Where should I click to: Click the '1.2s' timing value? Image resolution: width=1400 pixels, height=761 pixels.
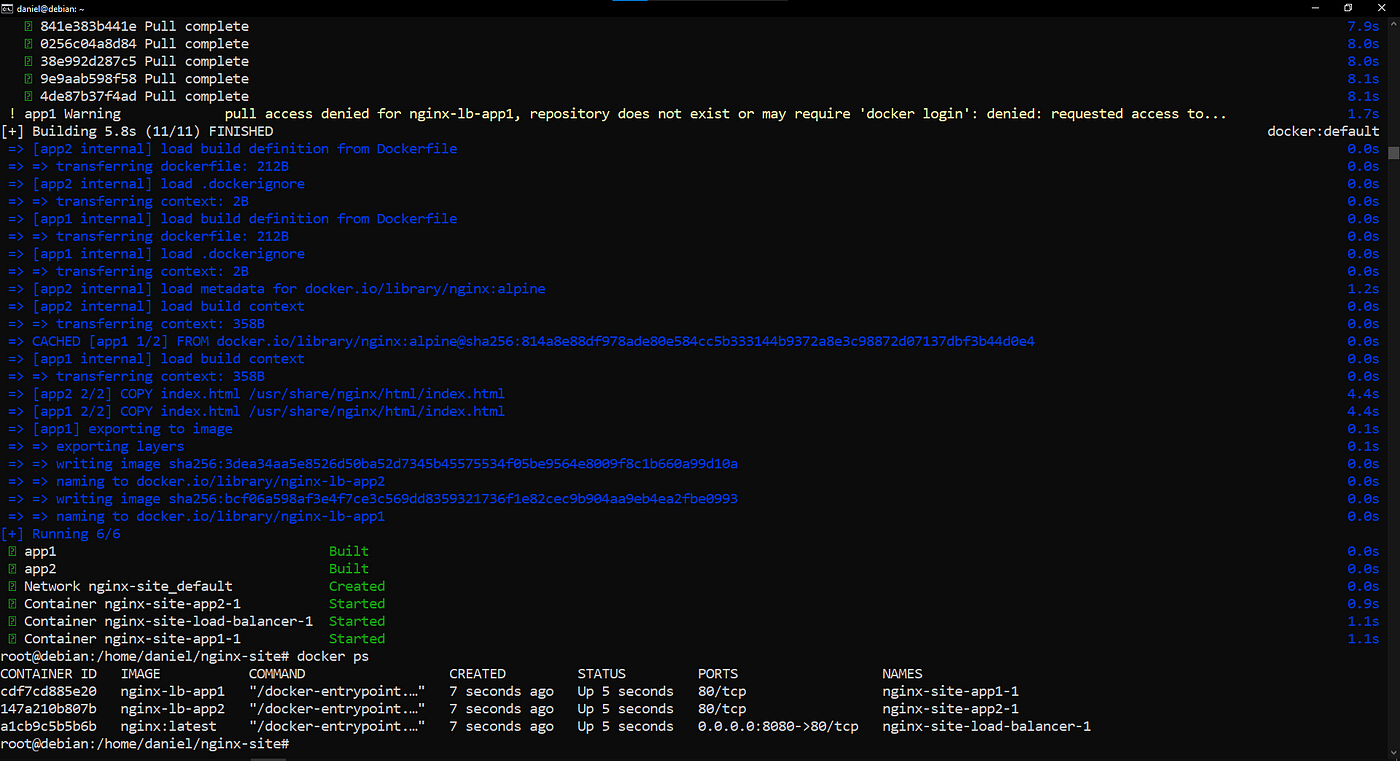[x=1363, y=289]
